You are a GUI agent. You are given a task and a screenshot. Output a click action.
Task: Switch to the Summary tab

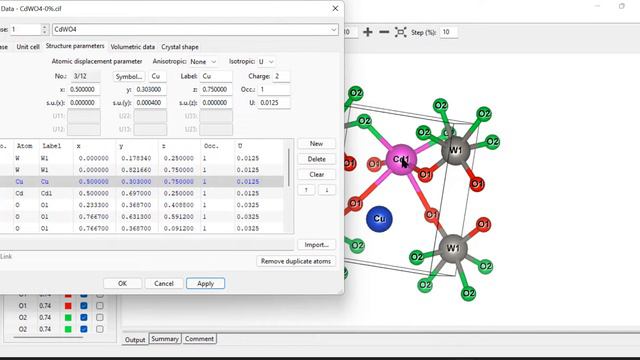pos(165,339)
